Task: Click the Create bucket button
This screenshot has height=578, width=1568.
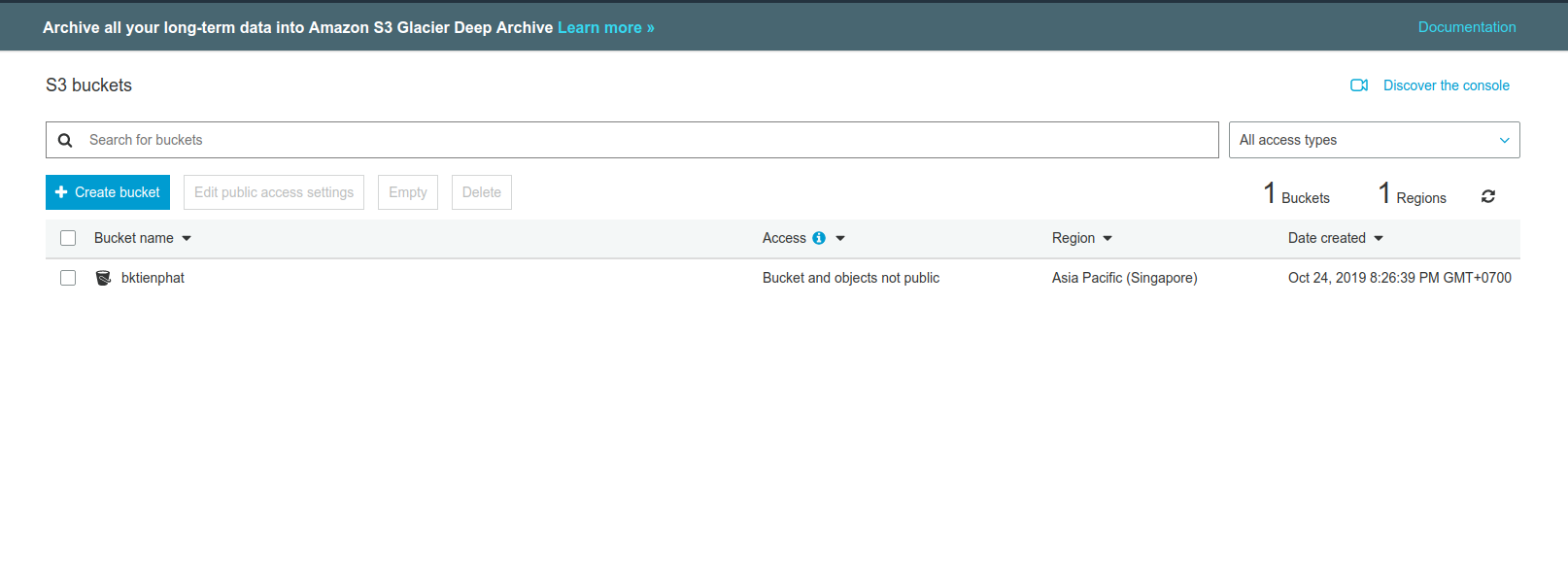Action: (108, 192)
